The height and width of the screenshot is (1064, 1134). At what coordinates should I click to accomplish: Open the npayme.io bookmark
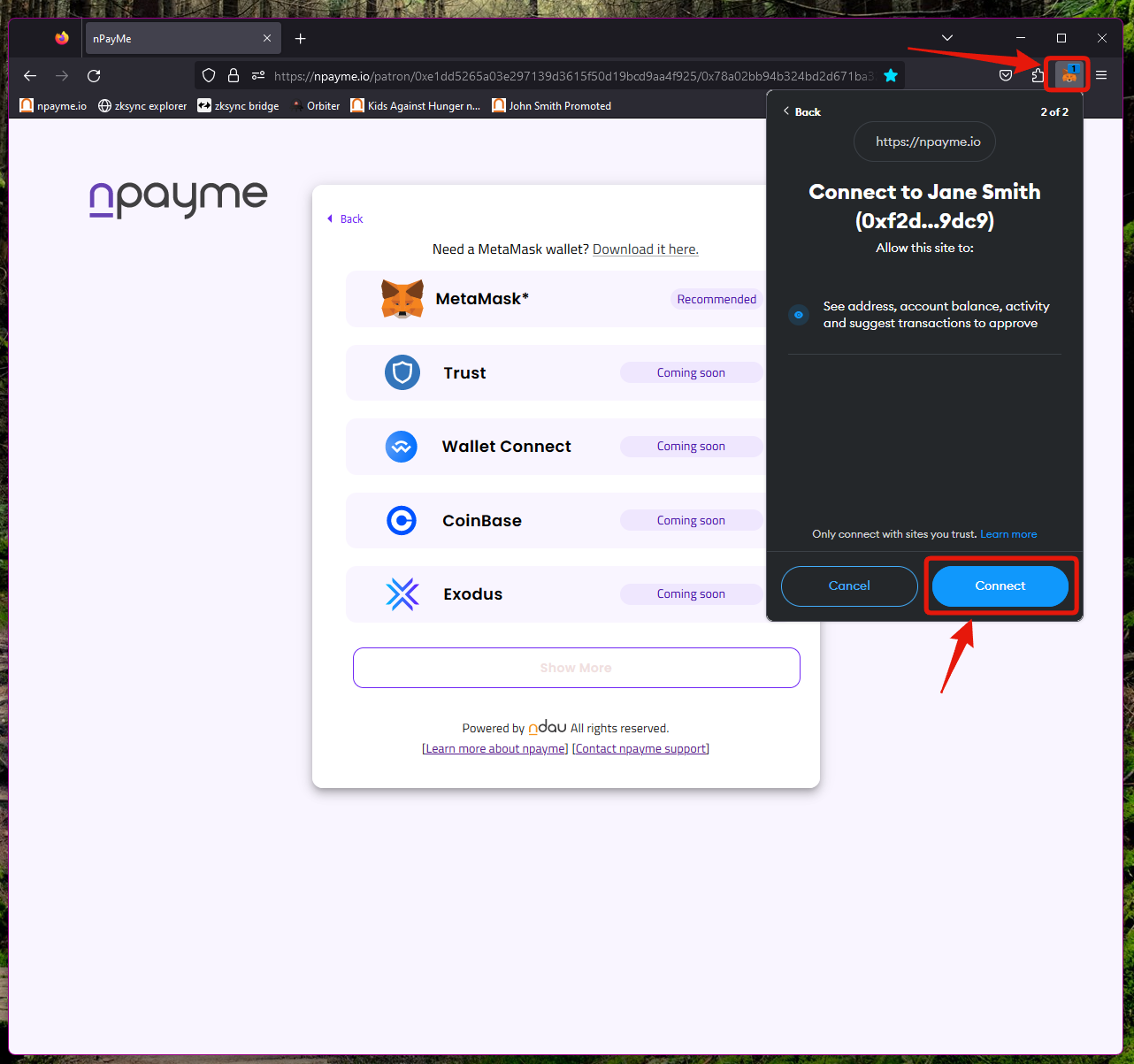53,105
